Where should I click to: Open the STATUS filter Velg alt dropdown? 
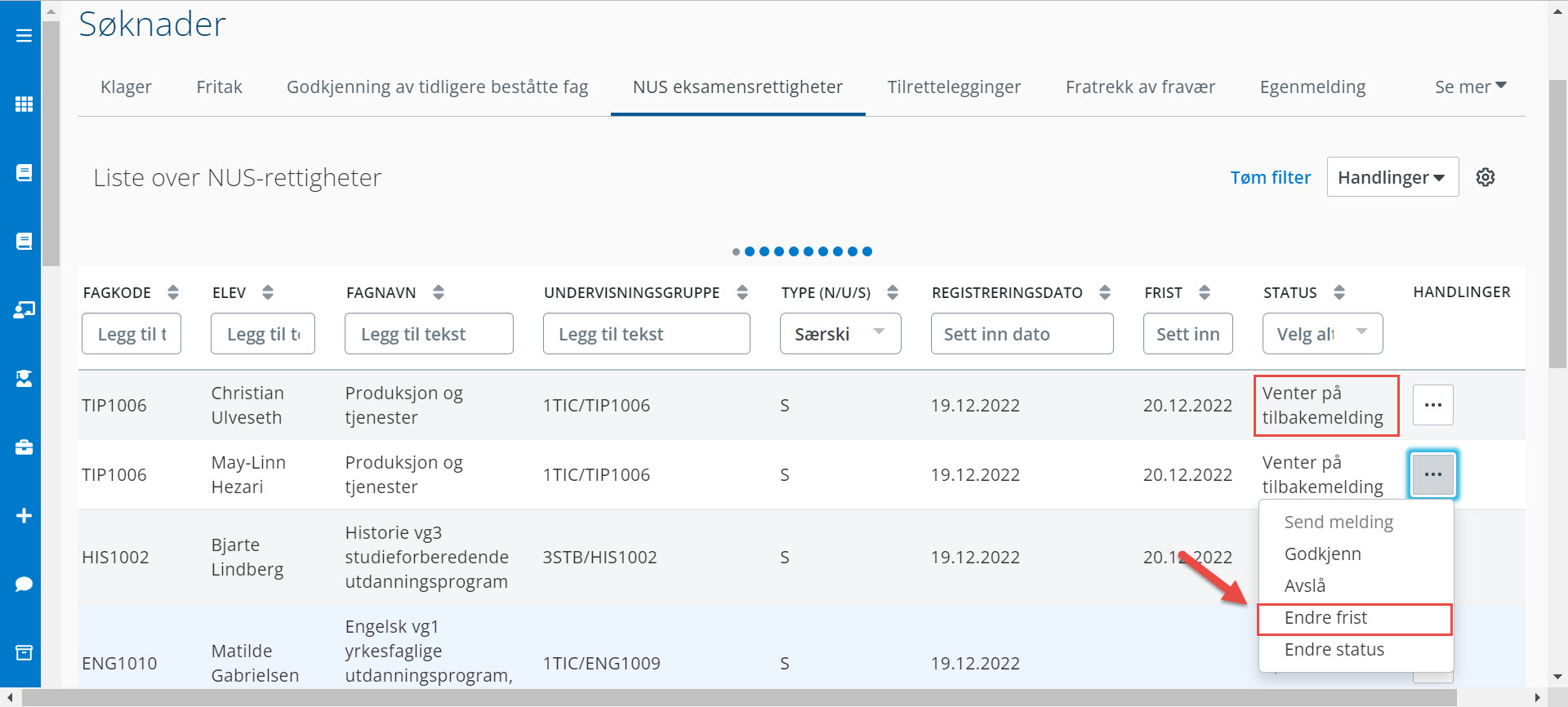click(x=1322, y=334)
